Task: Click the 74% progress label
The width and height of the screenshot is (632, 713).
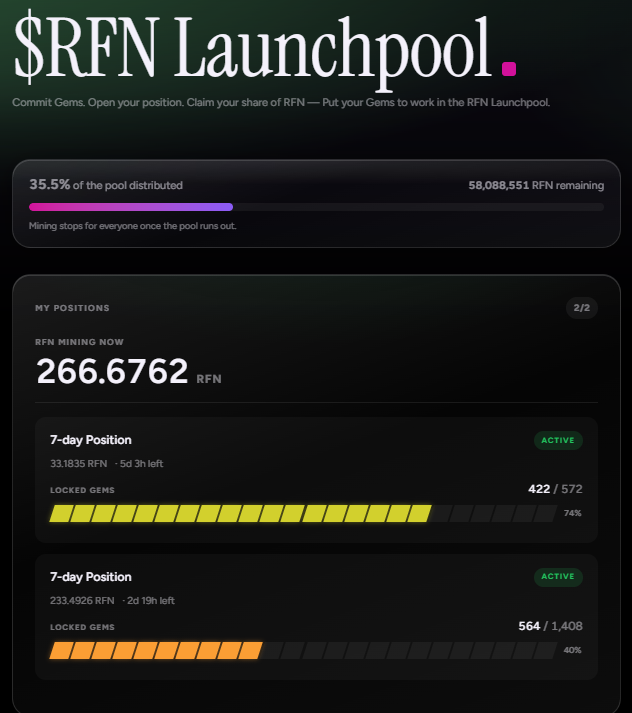Action: click(572, 513)
